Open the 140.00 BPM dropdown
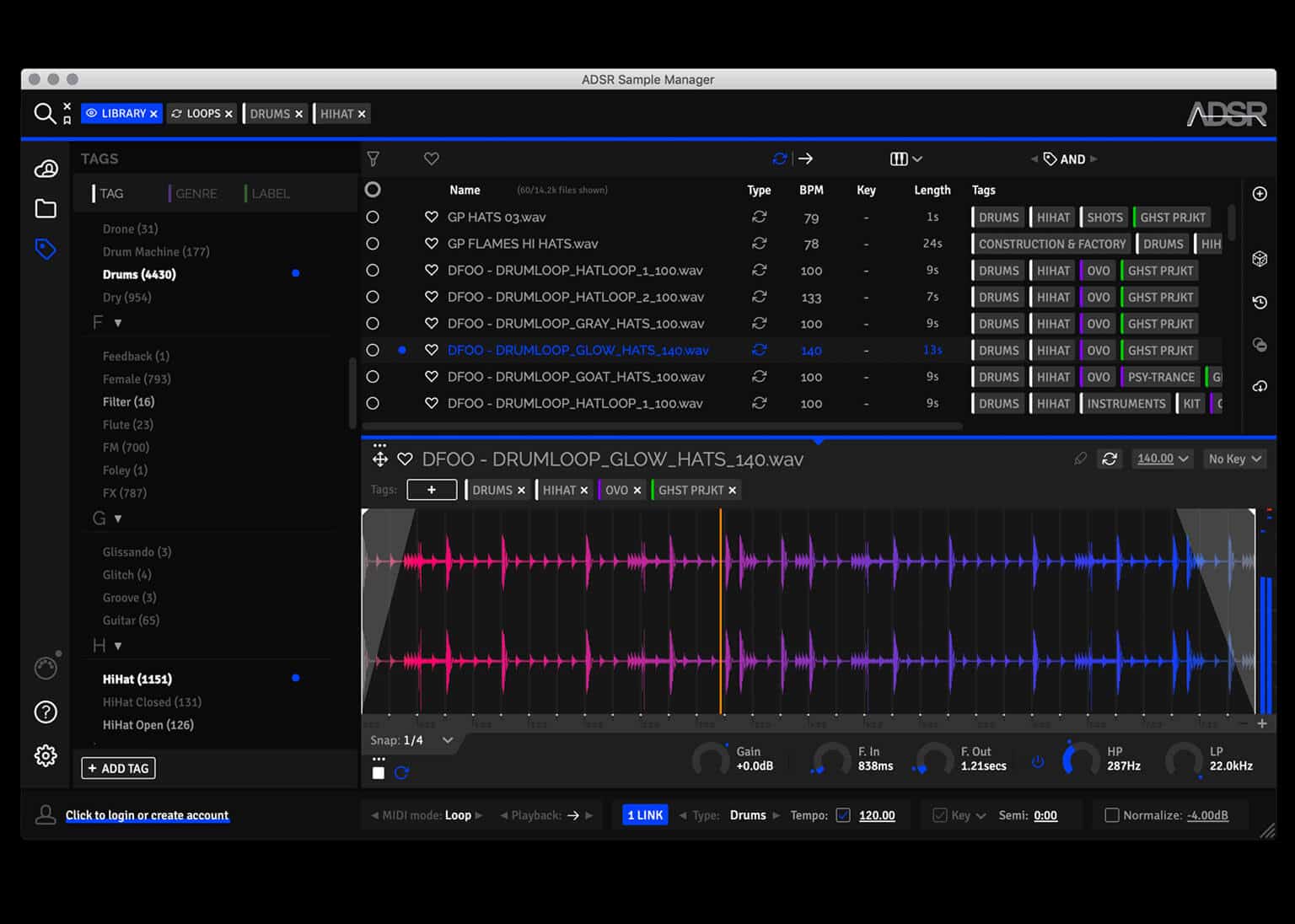Viewport: 1295px width, 924px height. coord(1163,459)
